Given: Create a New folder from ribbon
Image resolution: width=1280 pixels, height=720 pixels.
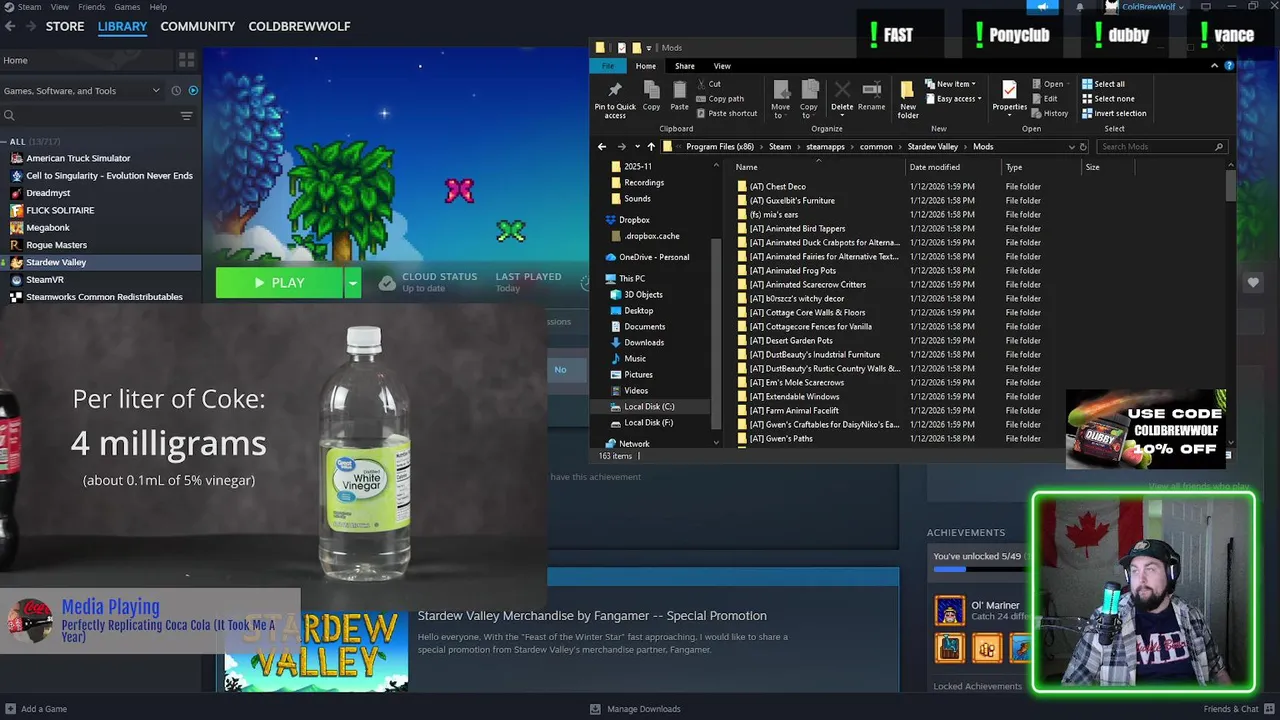Looking at the screenshot, I should pyautogui.click(x=907, y=98).
